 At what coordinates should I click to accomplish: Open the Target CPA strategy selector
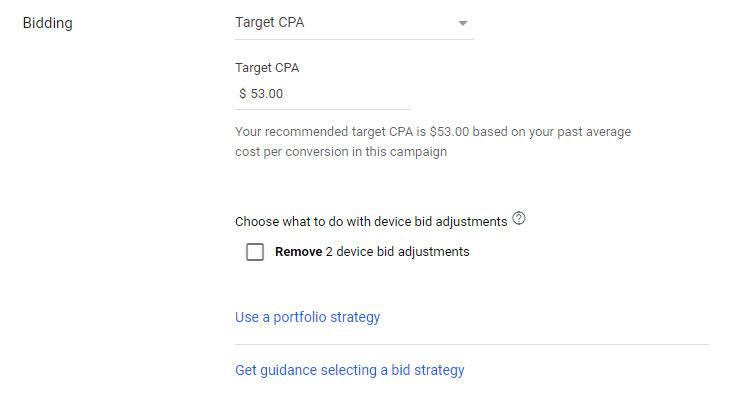pyautogui.click(x=355, y=22)
